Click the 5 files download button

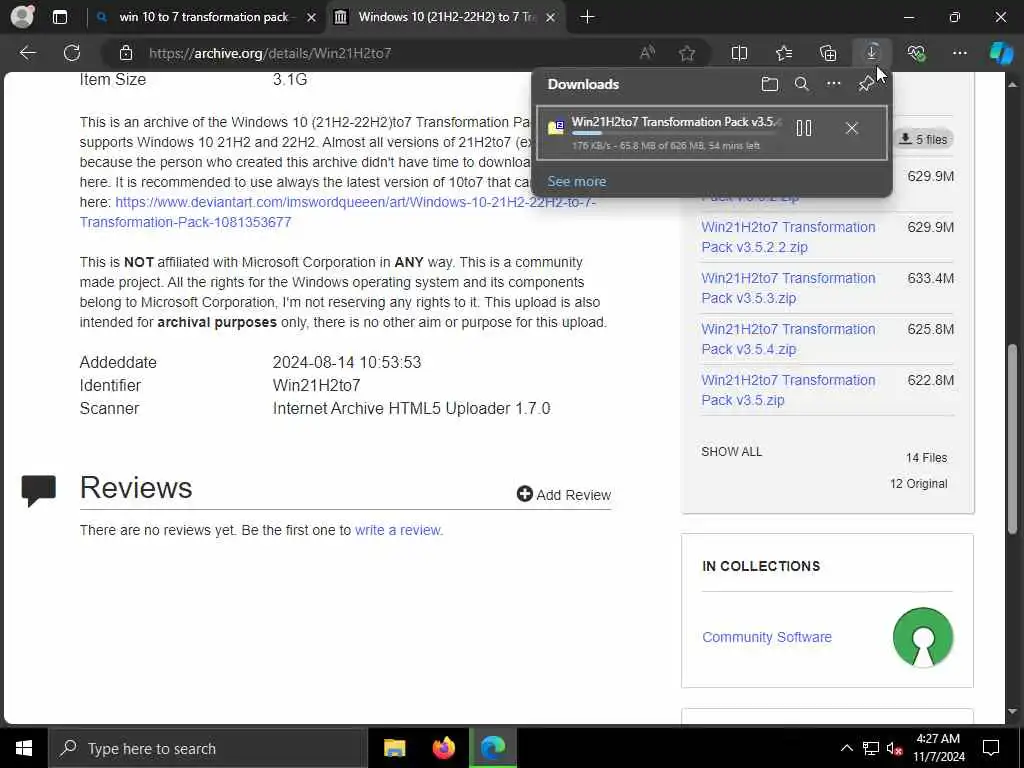[x=923, y=139]
